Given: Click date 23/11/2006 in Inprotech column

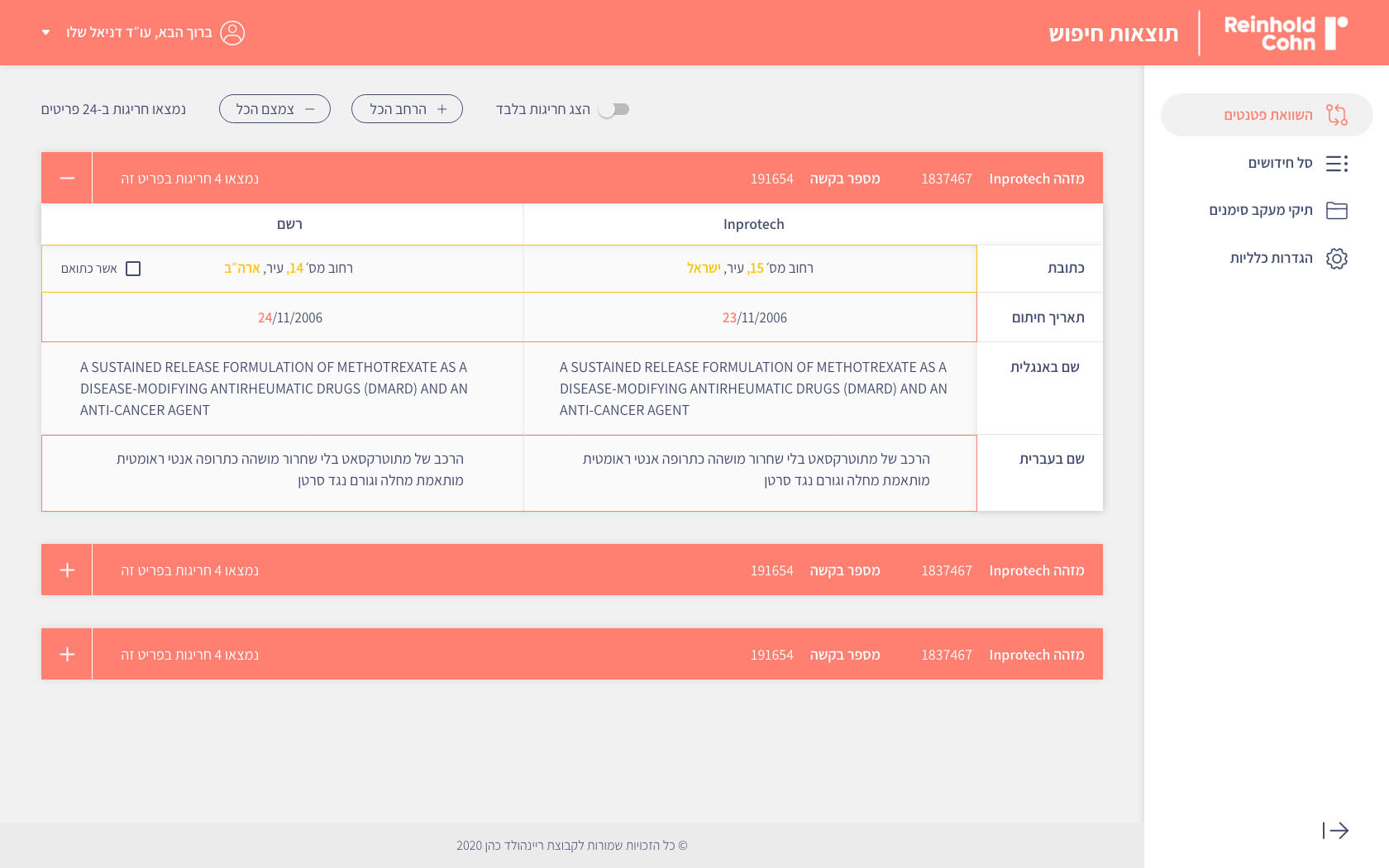Looking at the screenshot, I should (x=755, y=317).
